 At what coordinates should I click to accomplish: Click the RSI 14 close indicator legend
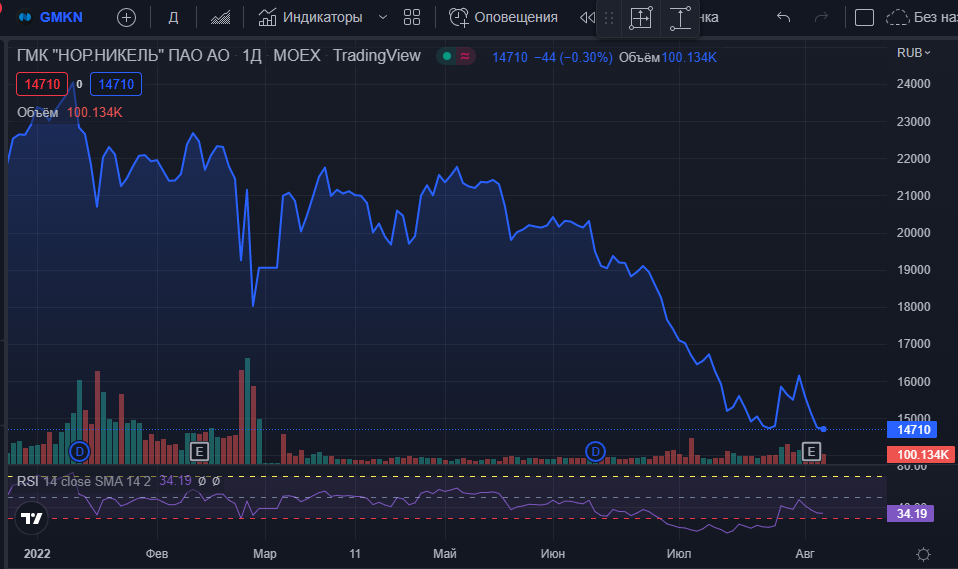click(84, 482)
